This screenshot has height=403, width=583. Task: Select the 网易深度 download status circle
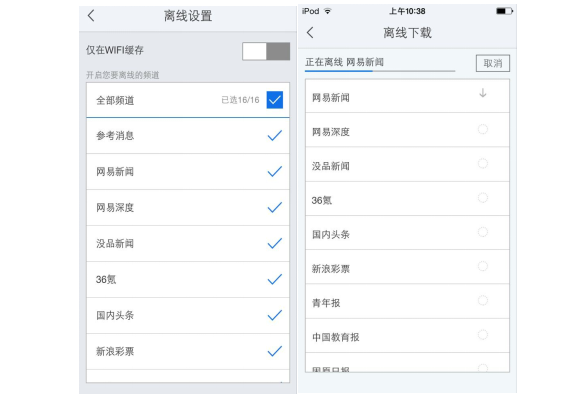click(x=483, y=129)
